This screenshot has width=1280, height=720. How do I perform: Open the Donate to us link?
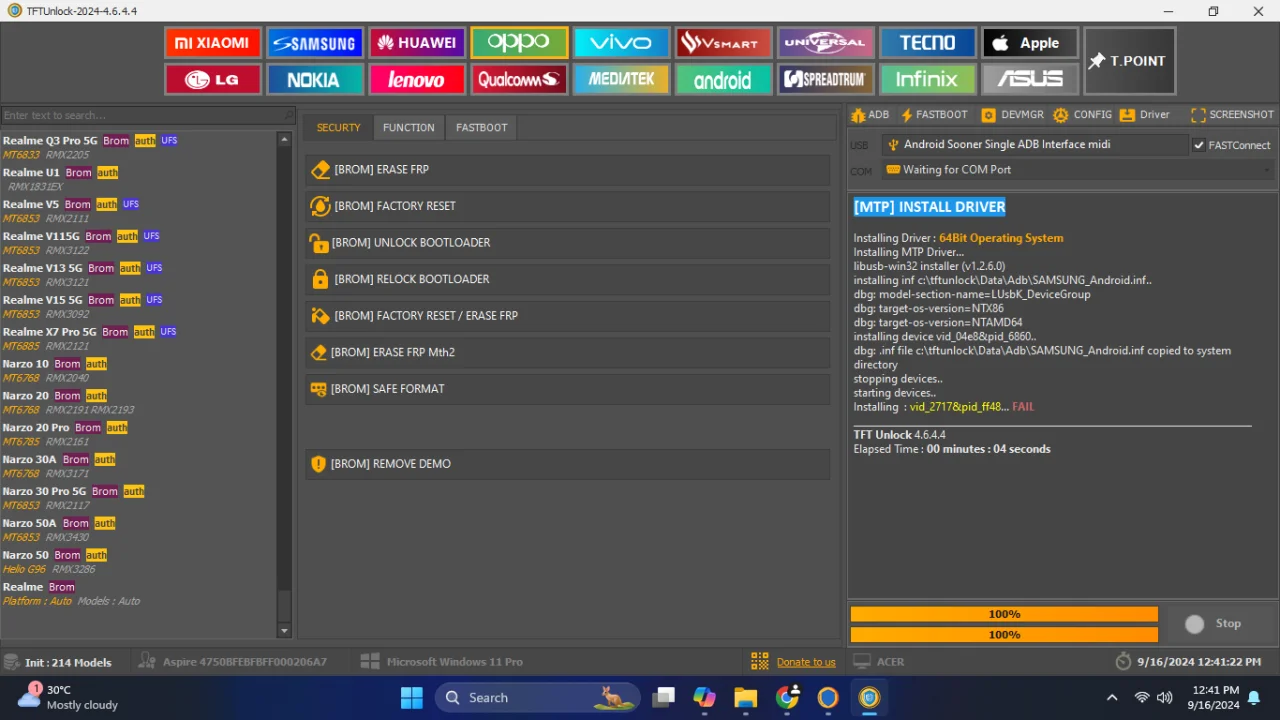tap(806, 662)
